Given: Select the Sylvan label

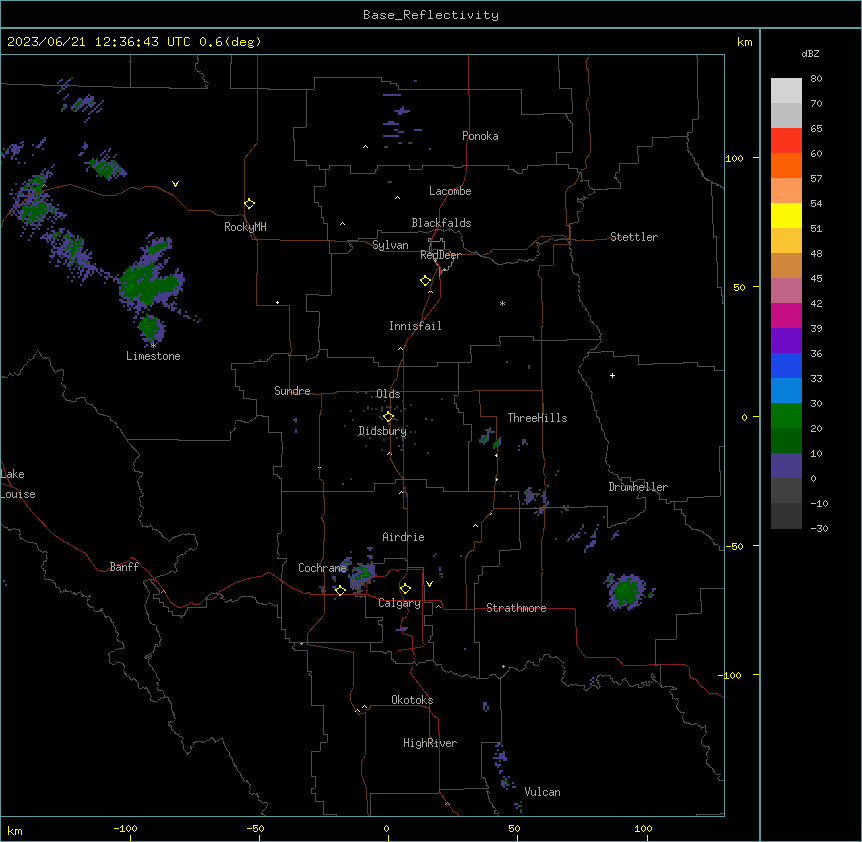Looking at the screenshot, I should click(x=390, y=245).
